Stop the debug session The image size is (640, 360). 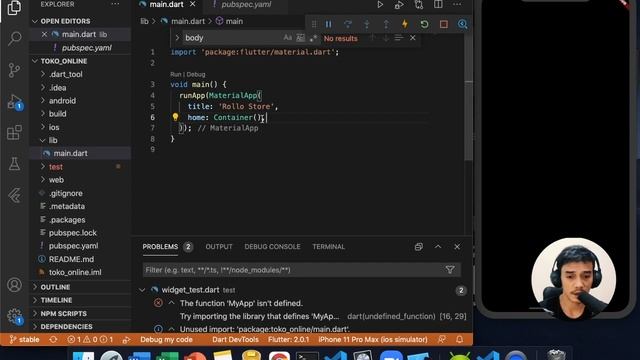444,24
